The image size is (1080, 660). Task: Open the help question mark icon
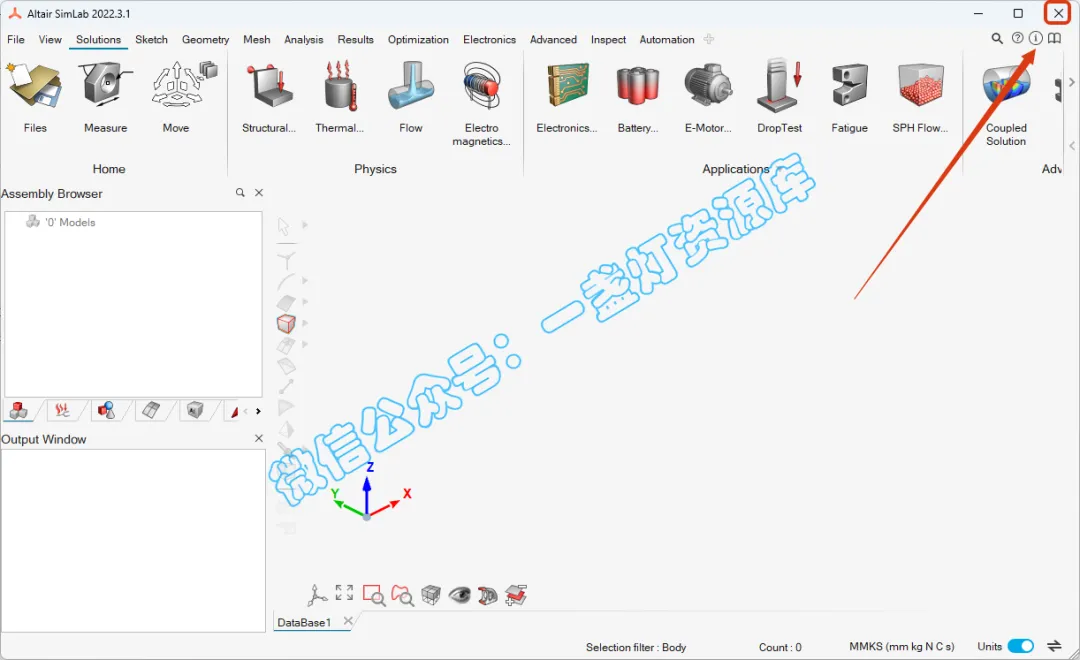[x=1017, y=39]
